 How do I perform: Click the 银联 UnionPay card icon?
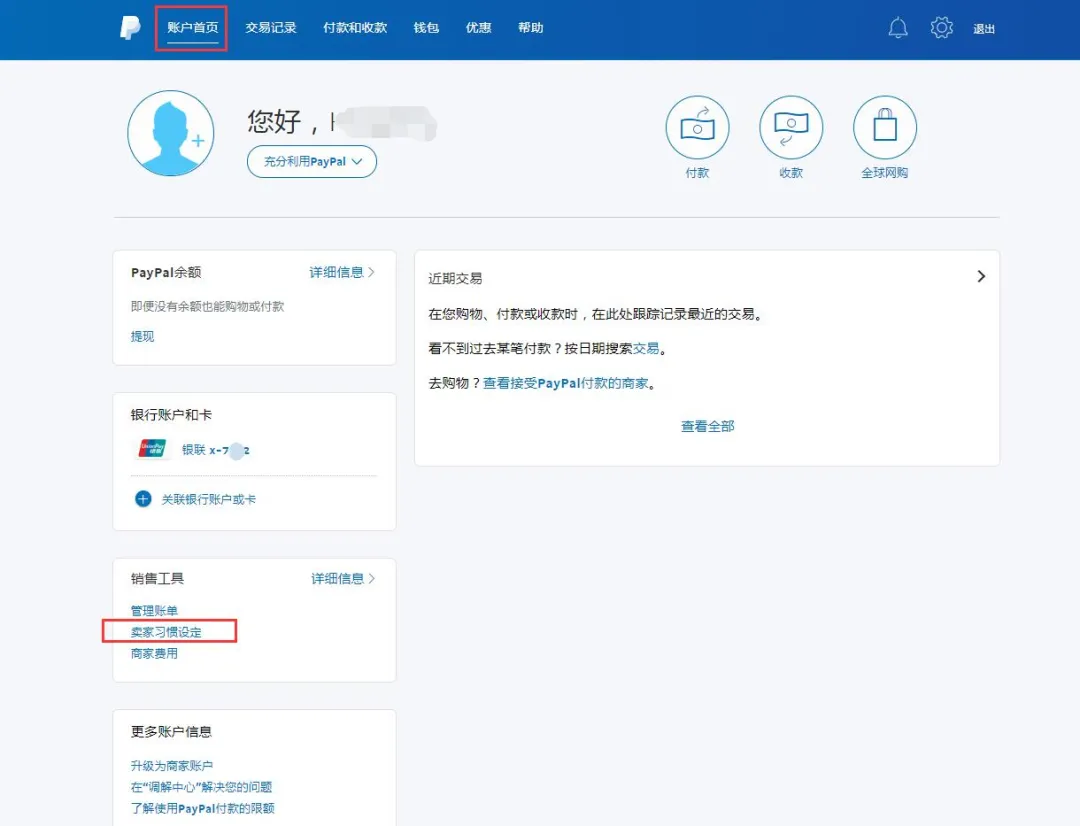[x=150, y=448]
